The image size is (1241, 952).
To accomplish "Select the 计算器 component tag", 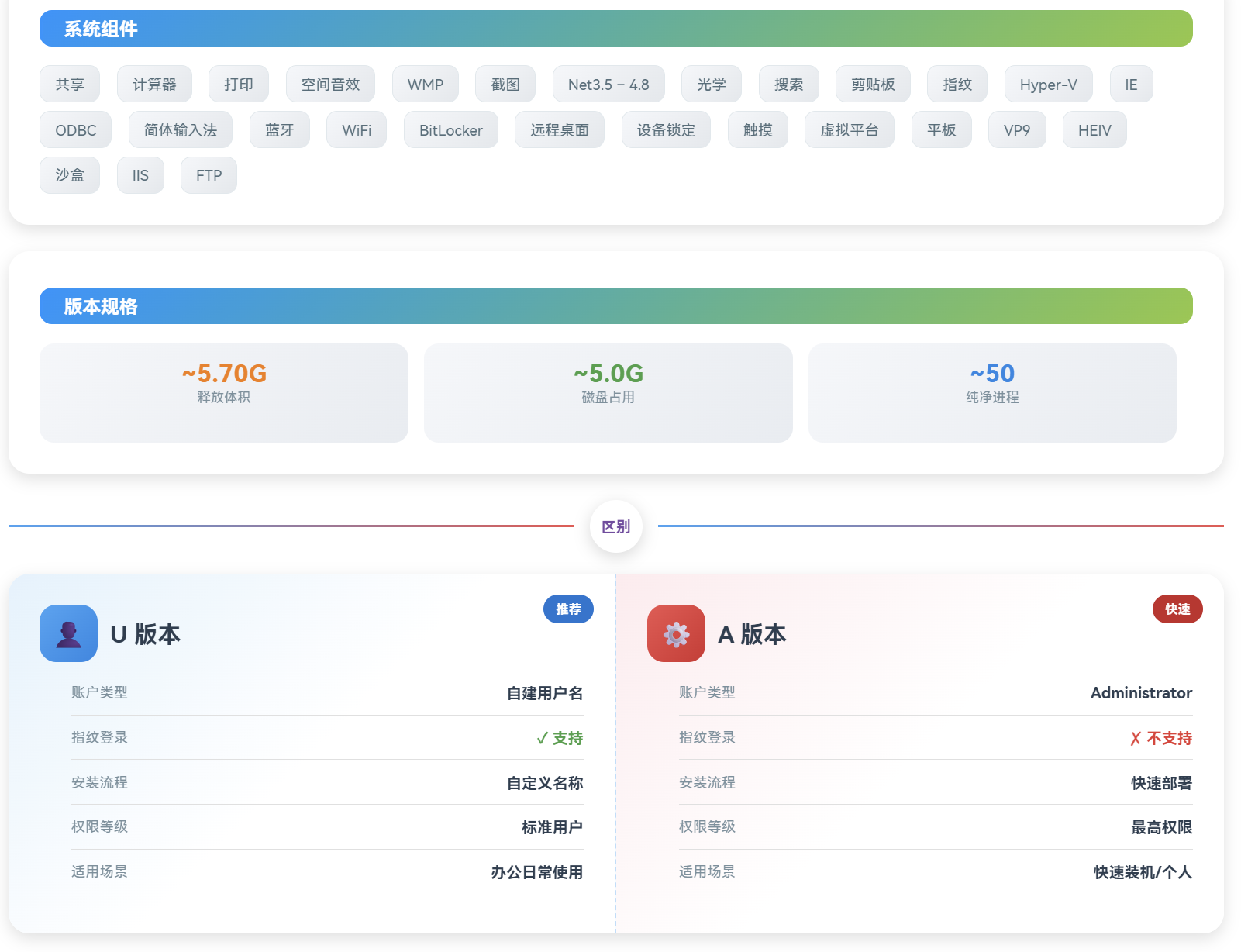I will pos(154,84).
